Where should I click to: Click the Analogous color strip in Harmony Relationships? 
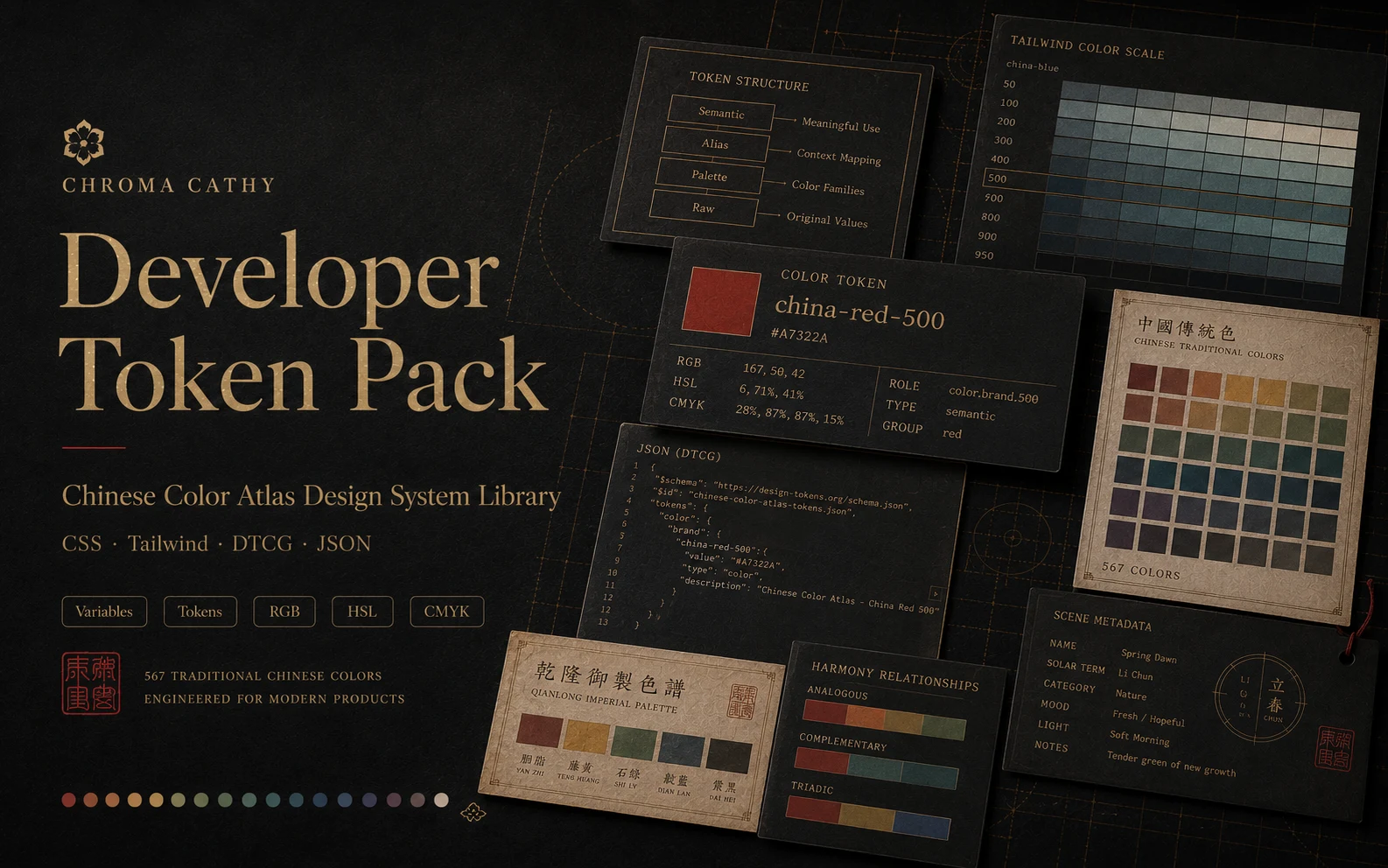pos(884,718)
